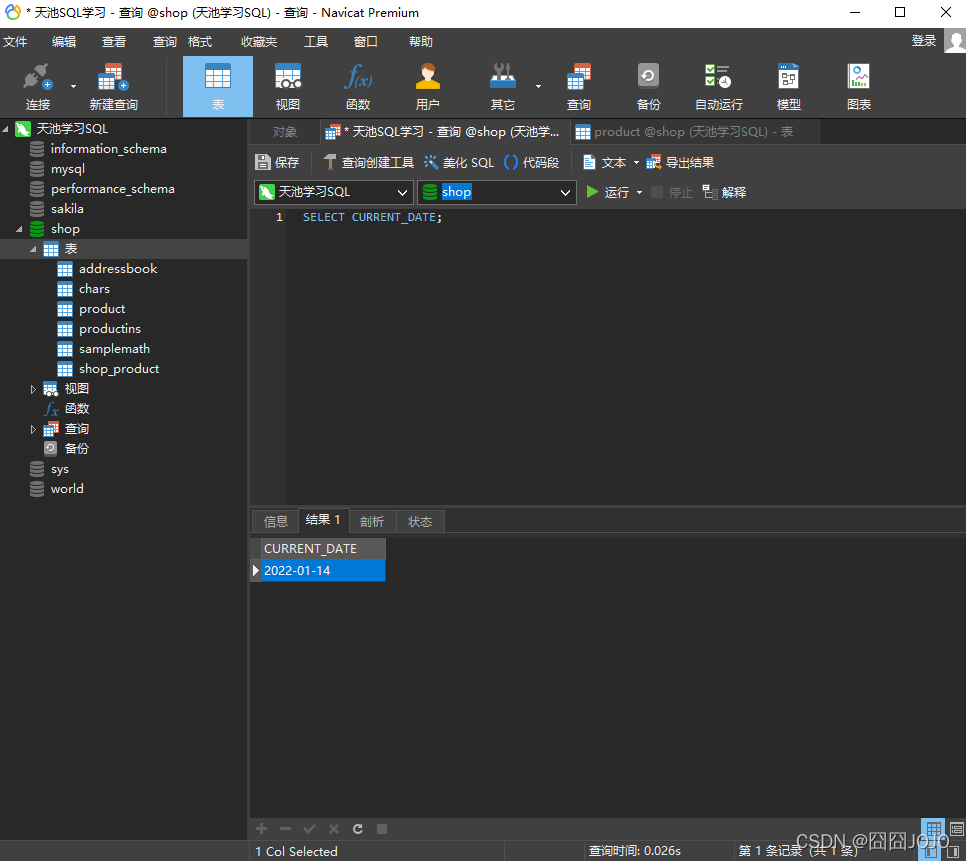Open the Query Builder (查询创建工具)

click(x=369, y=162)
